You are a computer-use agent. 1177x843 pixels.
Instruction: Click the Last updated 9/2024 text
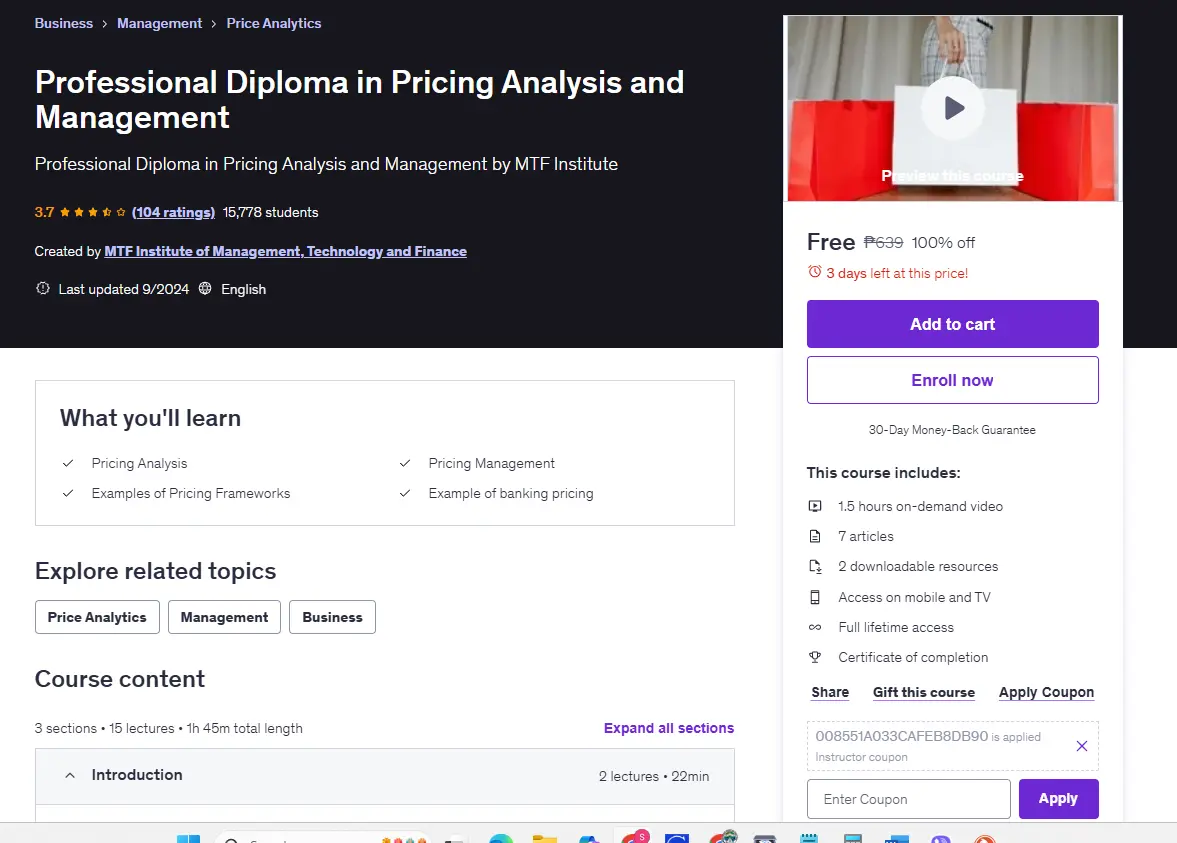pyautogui.click(x=124, y=289)
